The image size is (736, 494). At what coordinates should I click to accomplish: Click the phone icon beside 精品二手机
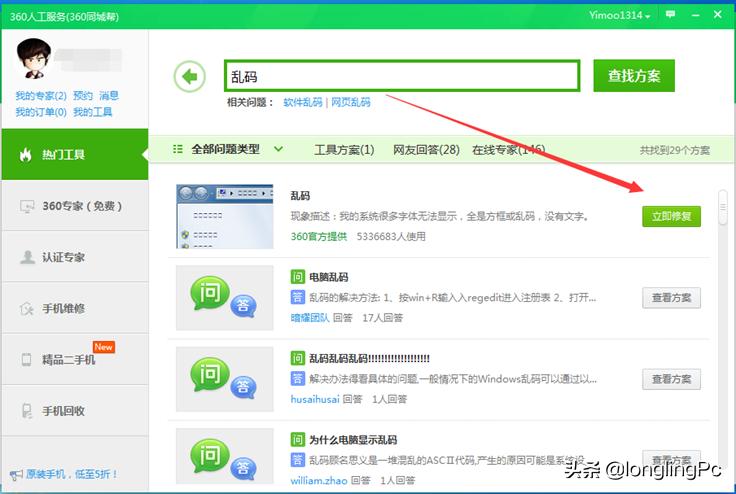point(27,360)
